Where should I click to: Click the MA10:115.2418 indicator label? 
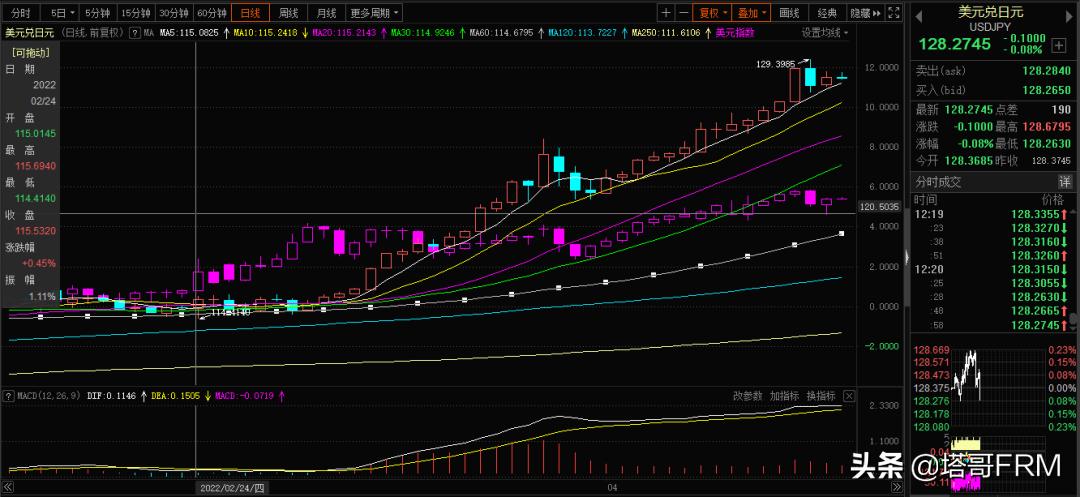[x=265, y=32]
